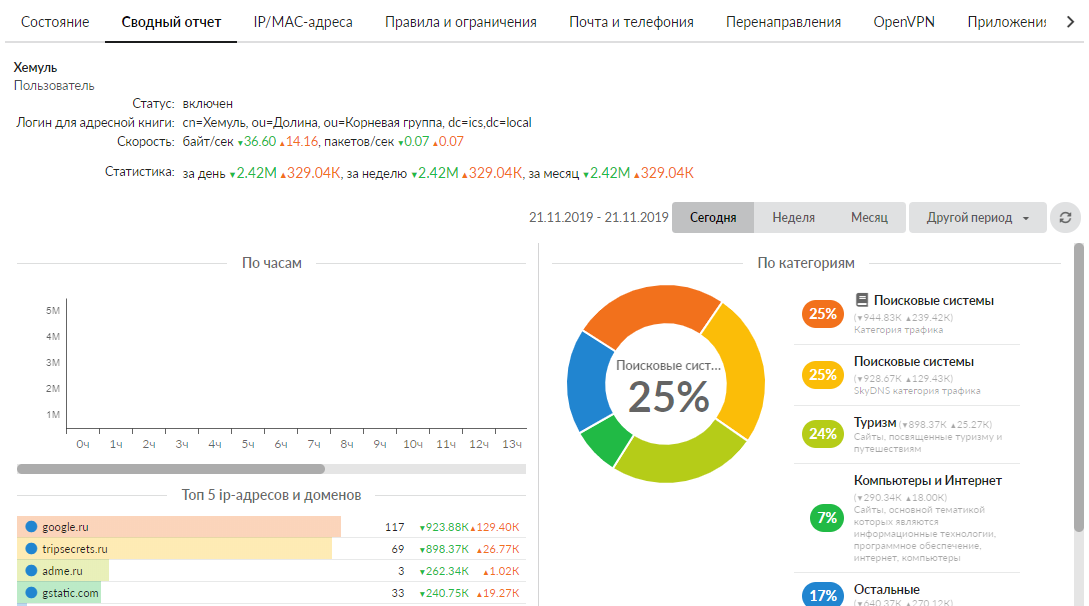Open the Другой период dropdown
1089x606 pixels.
pyautogui.click(x=977, y=218)
